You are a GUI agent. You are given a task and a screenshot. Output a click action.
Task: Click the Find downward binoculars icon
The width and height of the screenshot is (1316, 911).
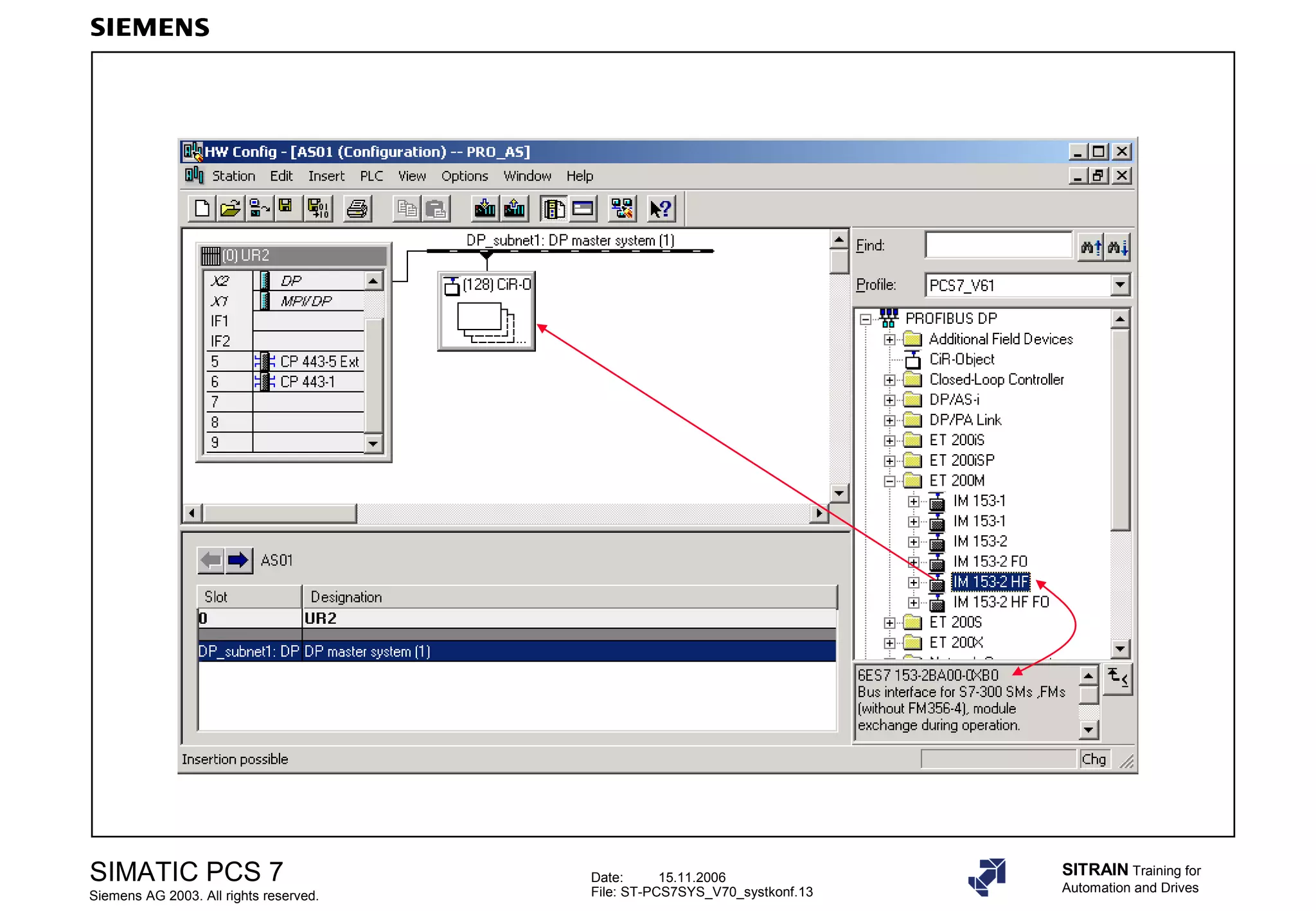[x=1117, y=247]
